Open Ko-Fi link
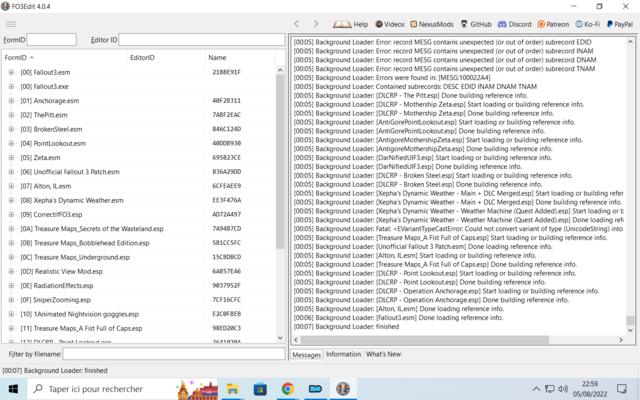640x400 pixels. pyautogui.click(x=588, y=24)
